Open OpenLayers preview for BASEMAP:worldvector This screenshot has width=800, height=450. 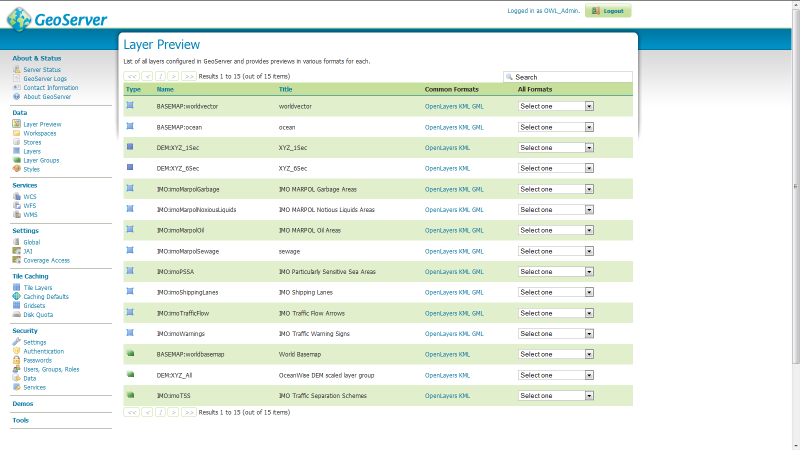click(441, 106)
